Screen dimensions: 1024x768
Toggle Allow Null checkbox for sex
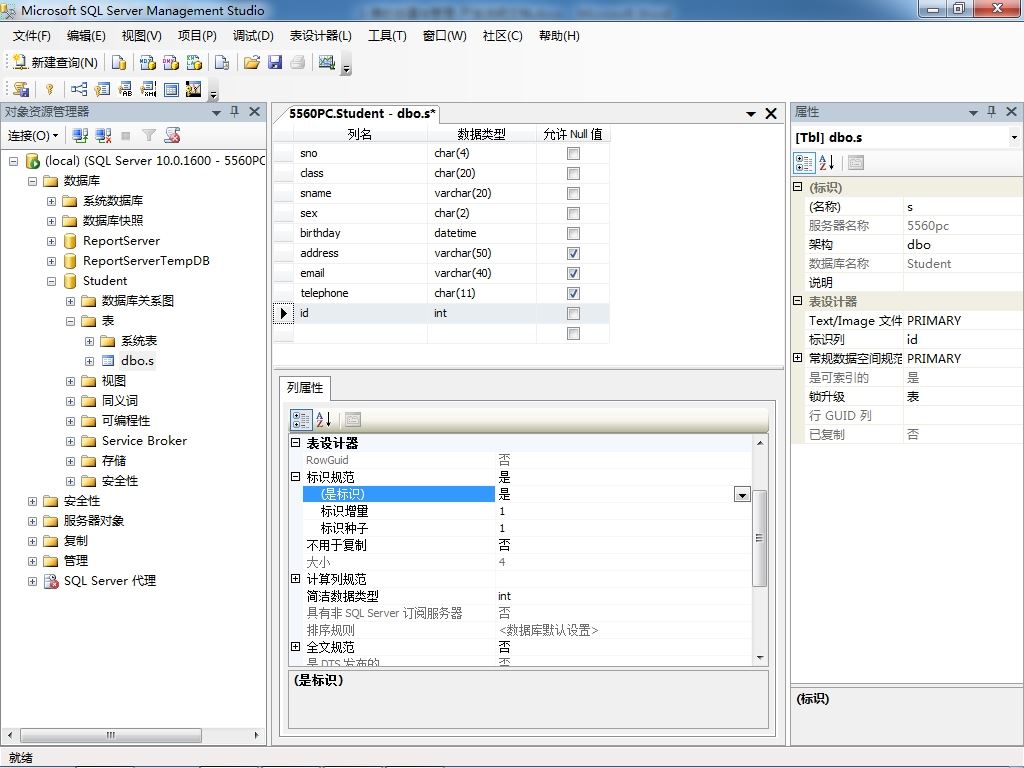(573, 214)
